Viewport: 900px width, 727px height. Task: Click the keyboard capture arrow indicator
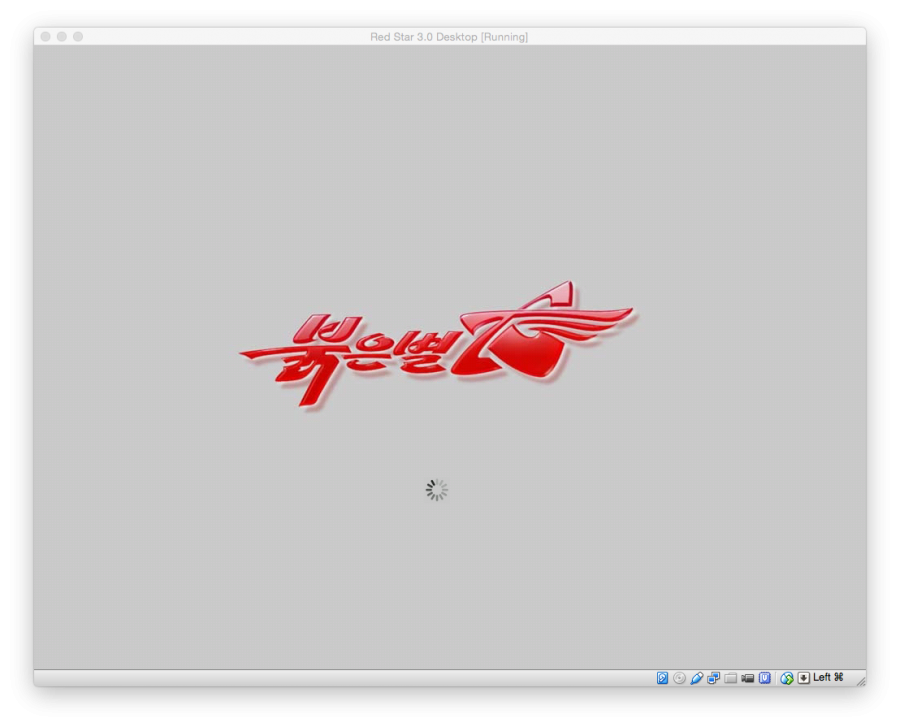[803, 678]
